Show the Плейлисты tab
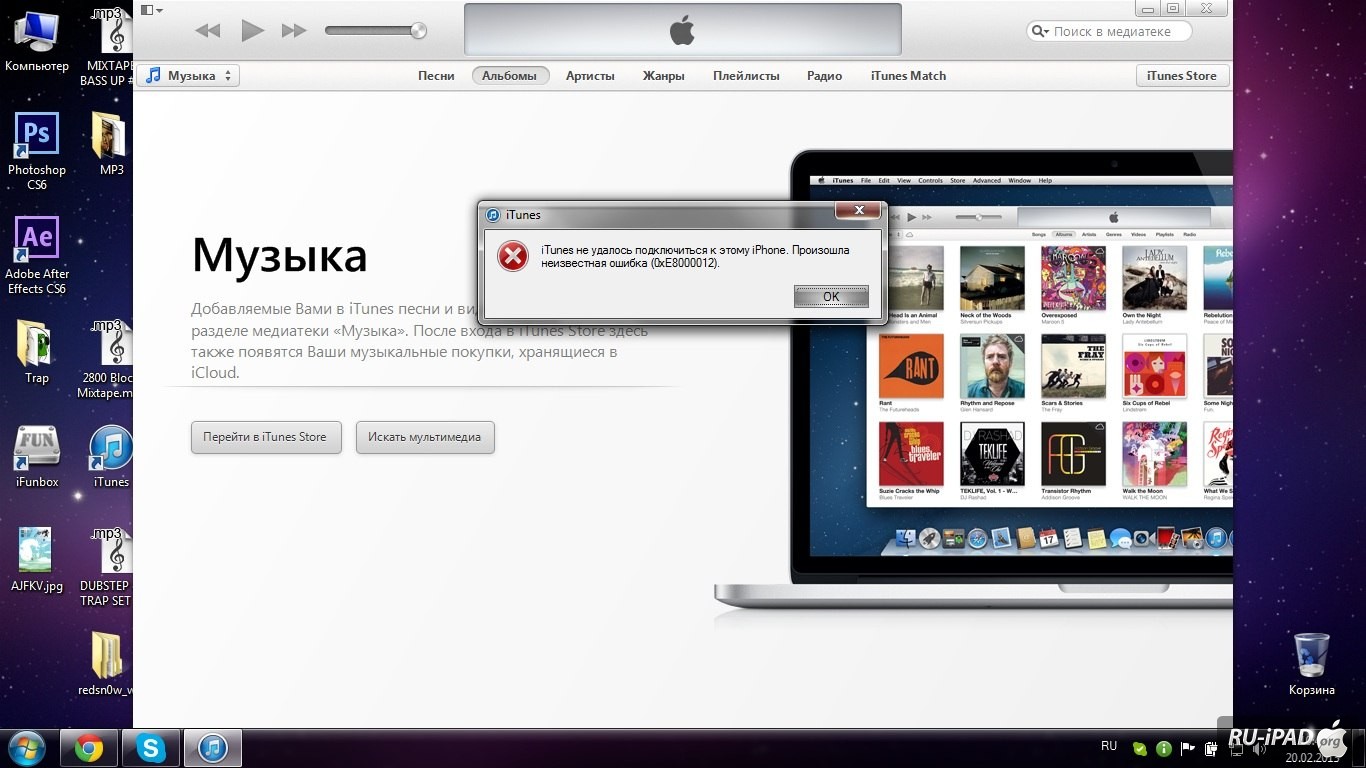The width and height of the screenshot is (1366, 768). coord(746,76)
